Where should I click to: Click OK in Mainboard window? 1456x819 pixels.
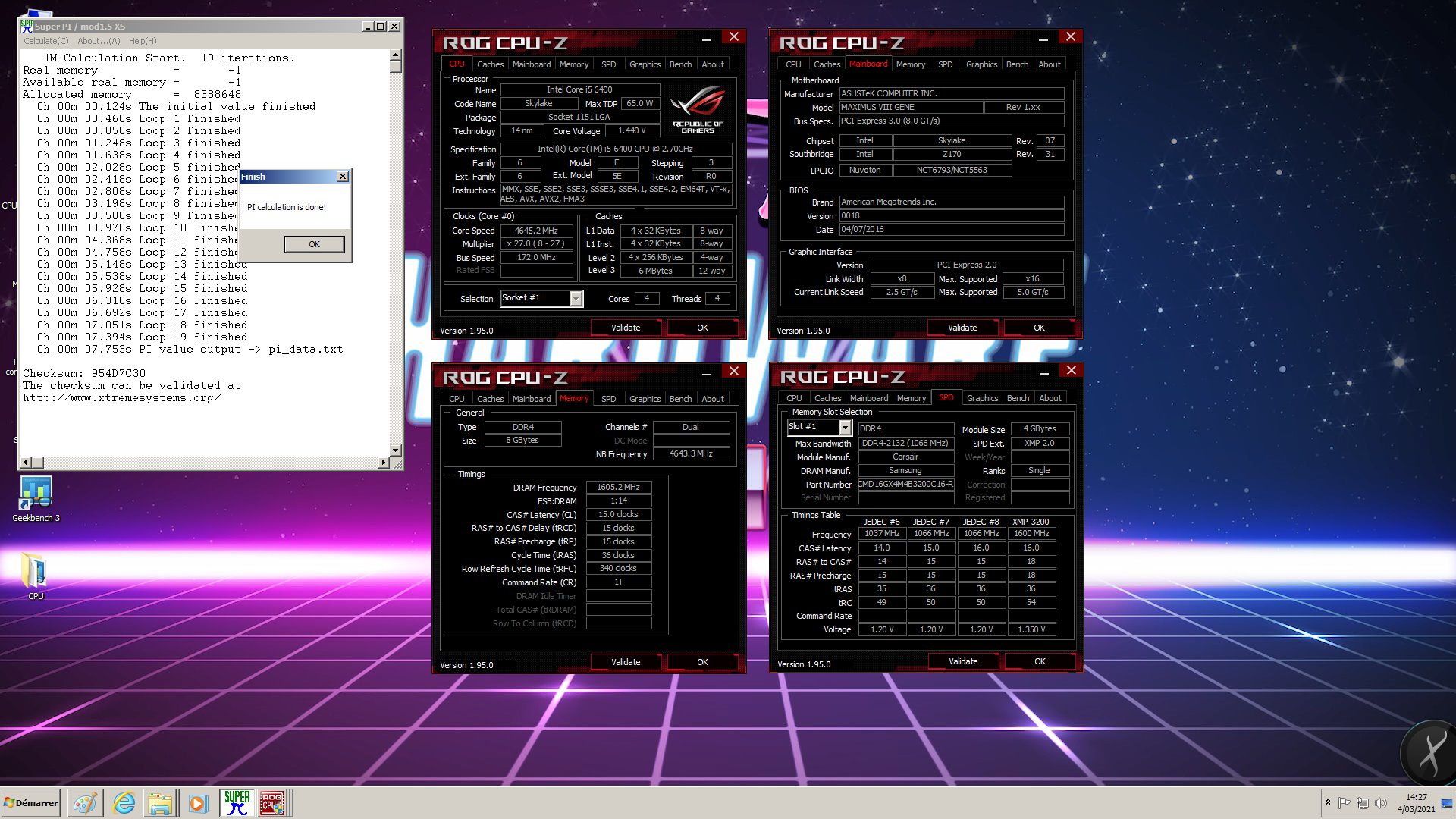pyautogui.click(x=1040, y=328)
